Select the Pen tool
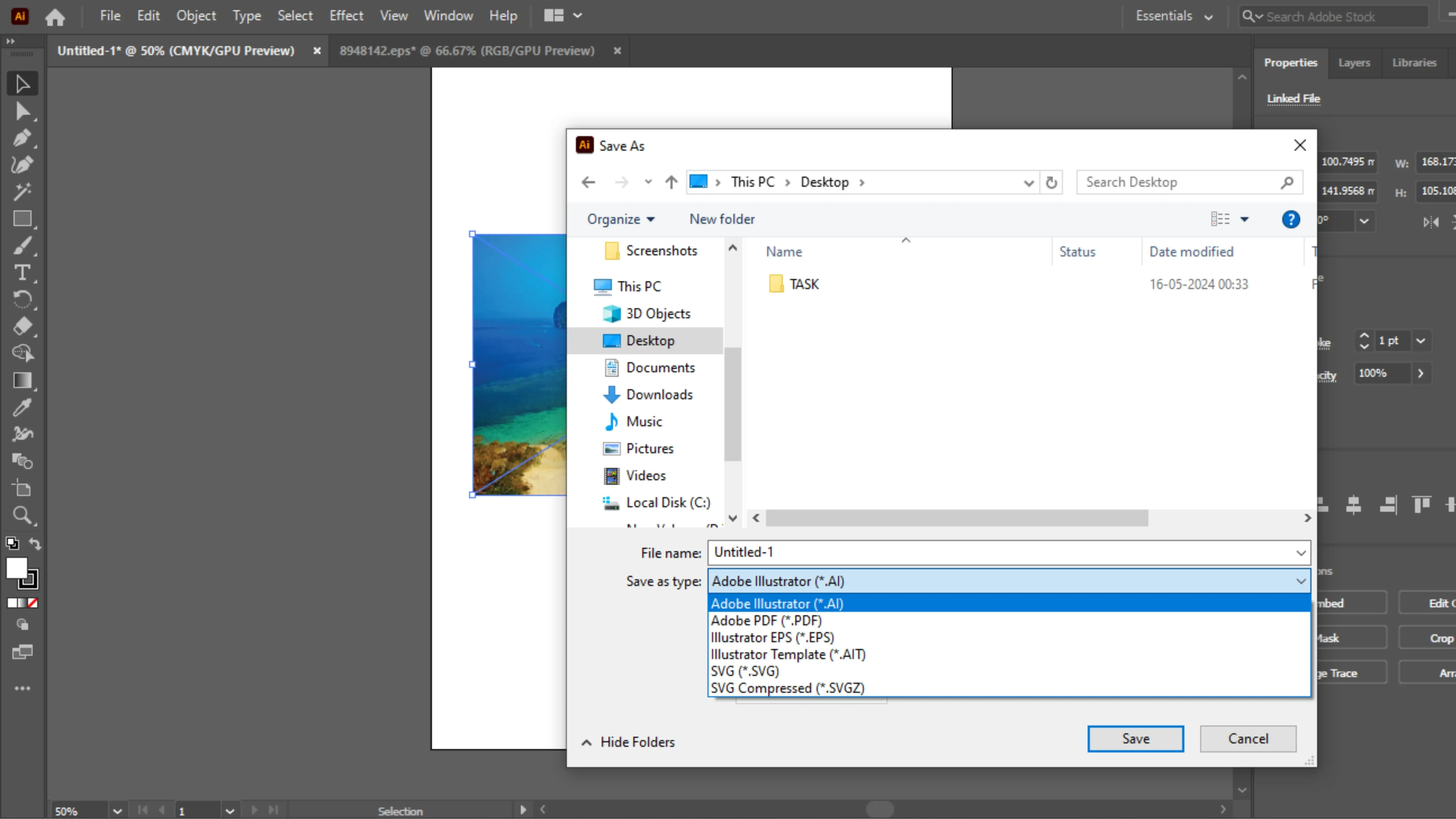This screenshot has height=819, width=1456. click(23, 138)
